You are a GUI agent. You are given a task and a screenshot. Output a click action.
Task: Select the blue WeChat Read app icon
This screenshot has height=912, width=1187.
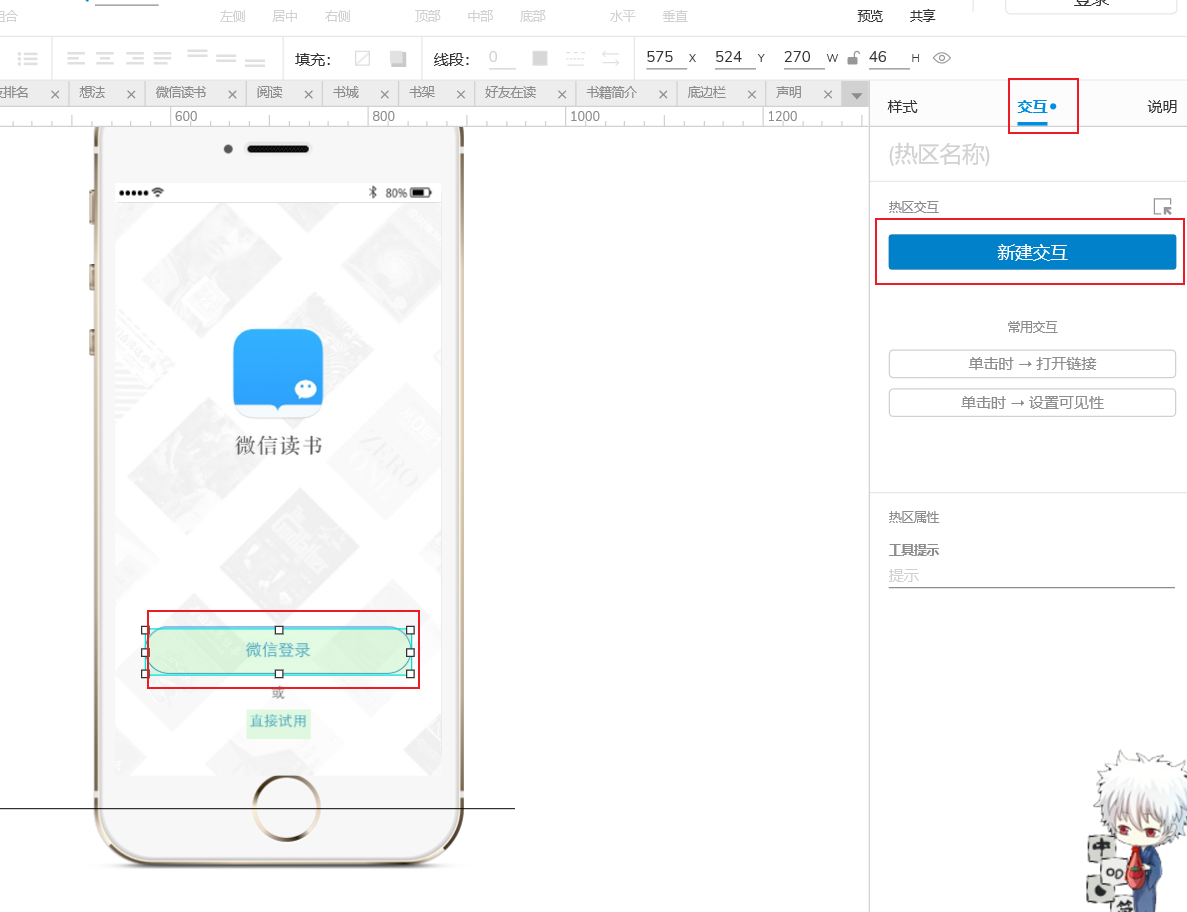(x=278, y=372)
